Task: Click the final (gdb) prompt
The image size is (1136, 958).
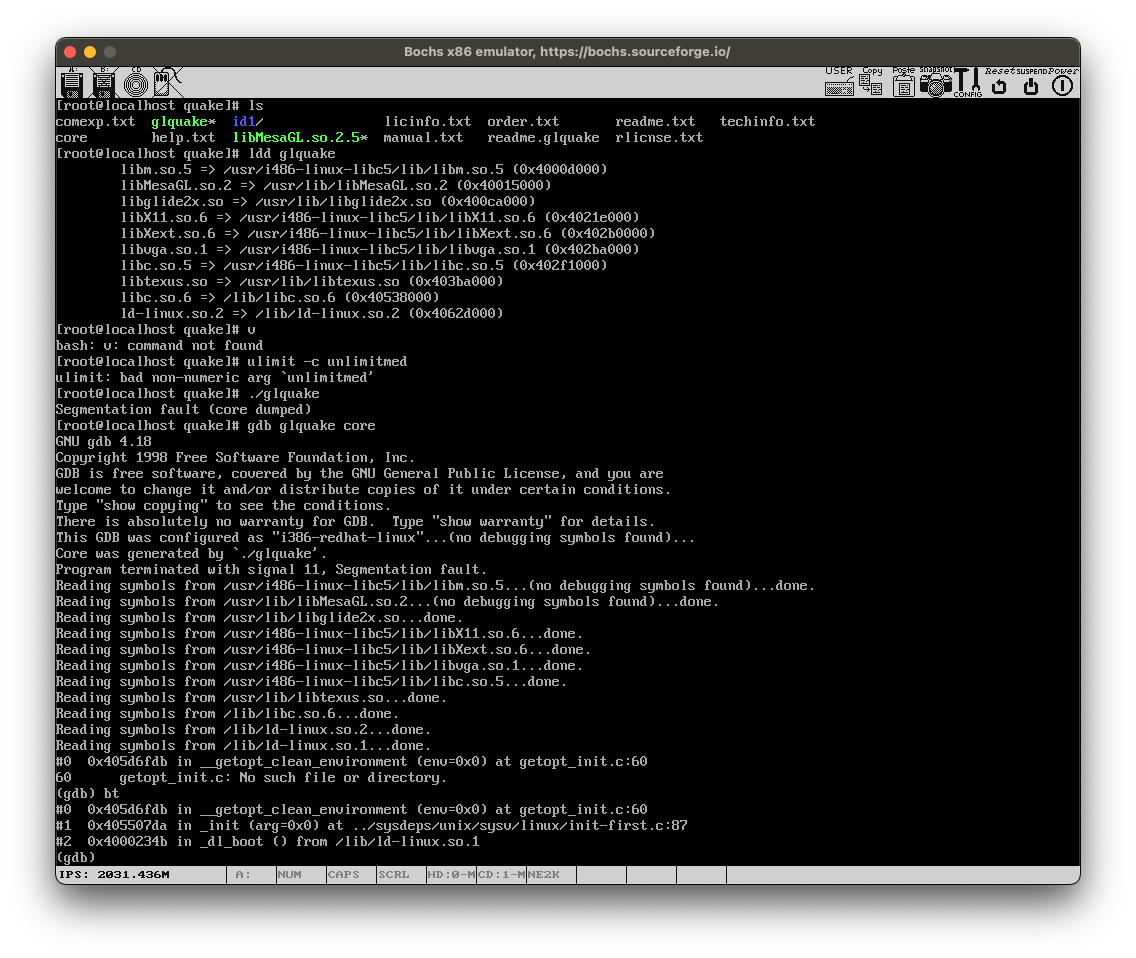Action: [75, 857]
